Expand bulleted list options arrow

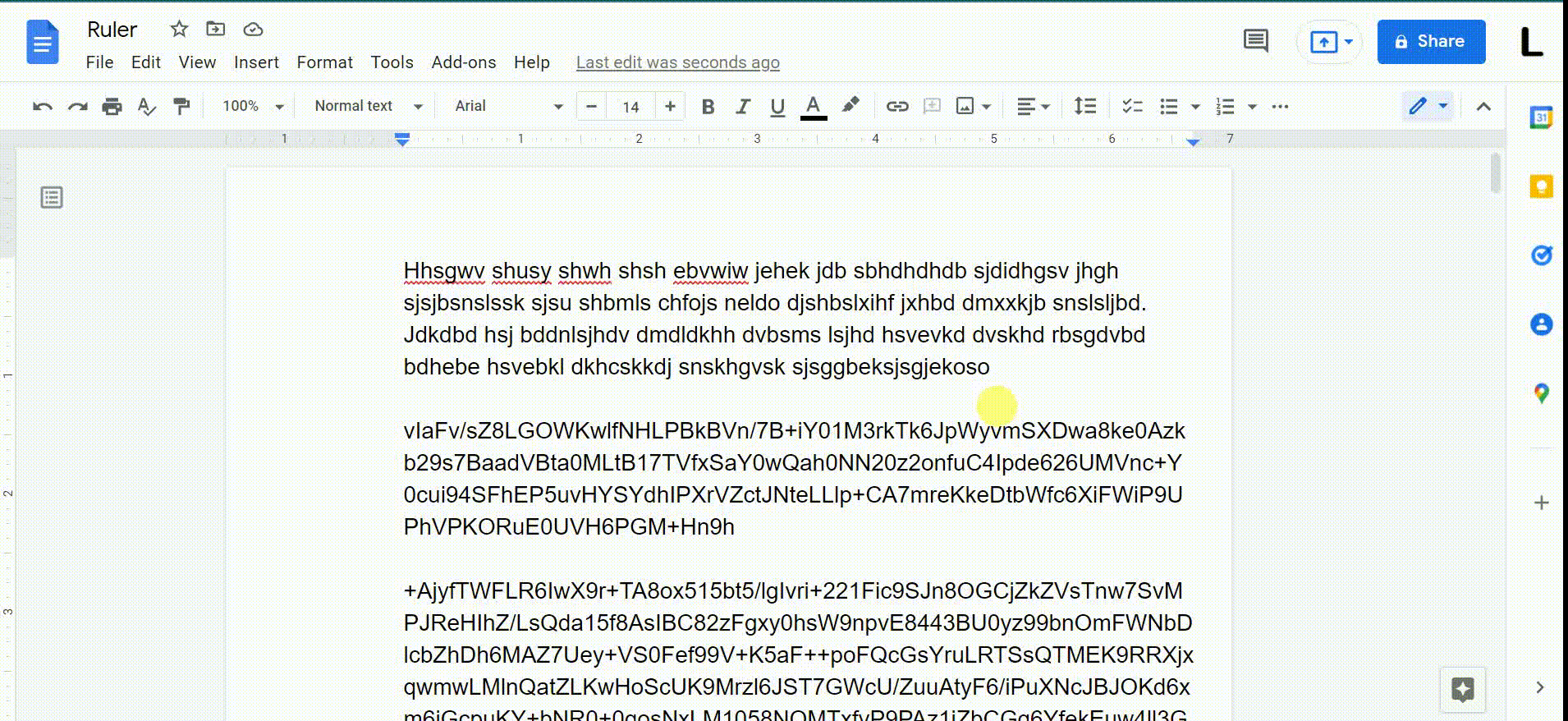pyautogui.click(x=1195, y=107)
